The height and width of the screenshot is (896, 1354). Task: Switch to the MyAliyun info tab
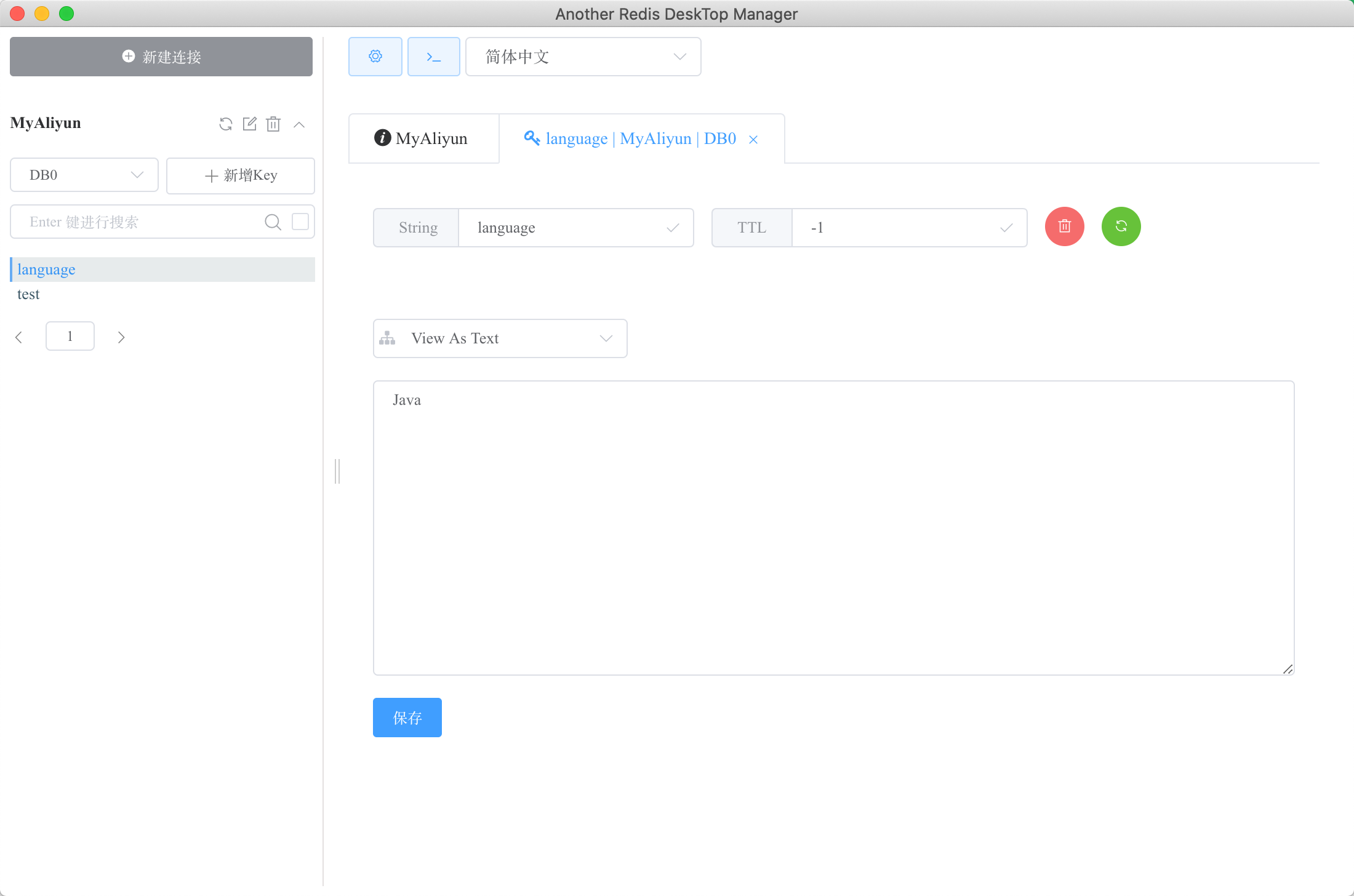pos(423,138)
